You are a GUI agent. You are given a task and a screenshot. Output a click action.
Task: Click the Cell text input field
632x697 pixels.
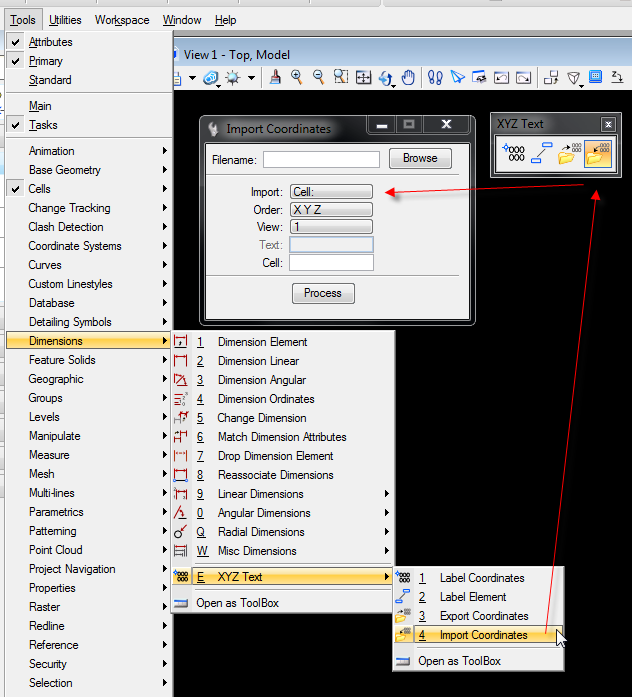(x=332, y=263)
